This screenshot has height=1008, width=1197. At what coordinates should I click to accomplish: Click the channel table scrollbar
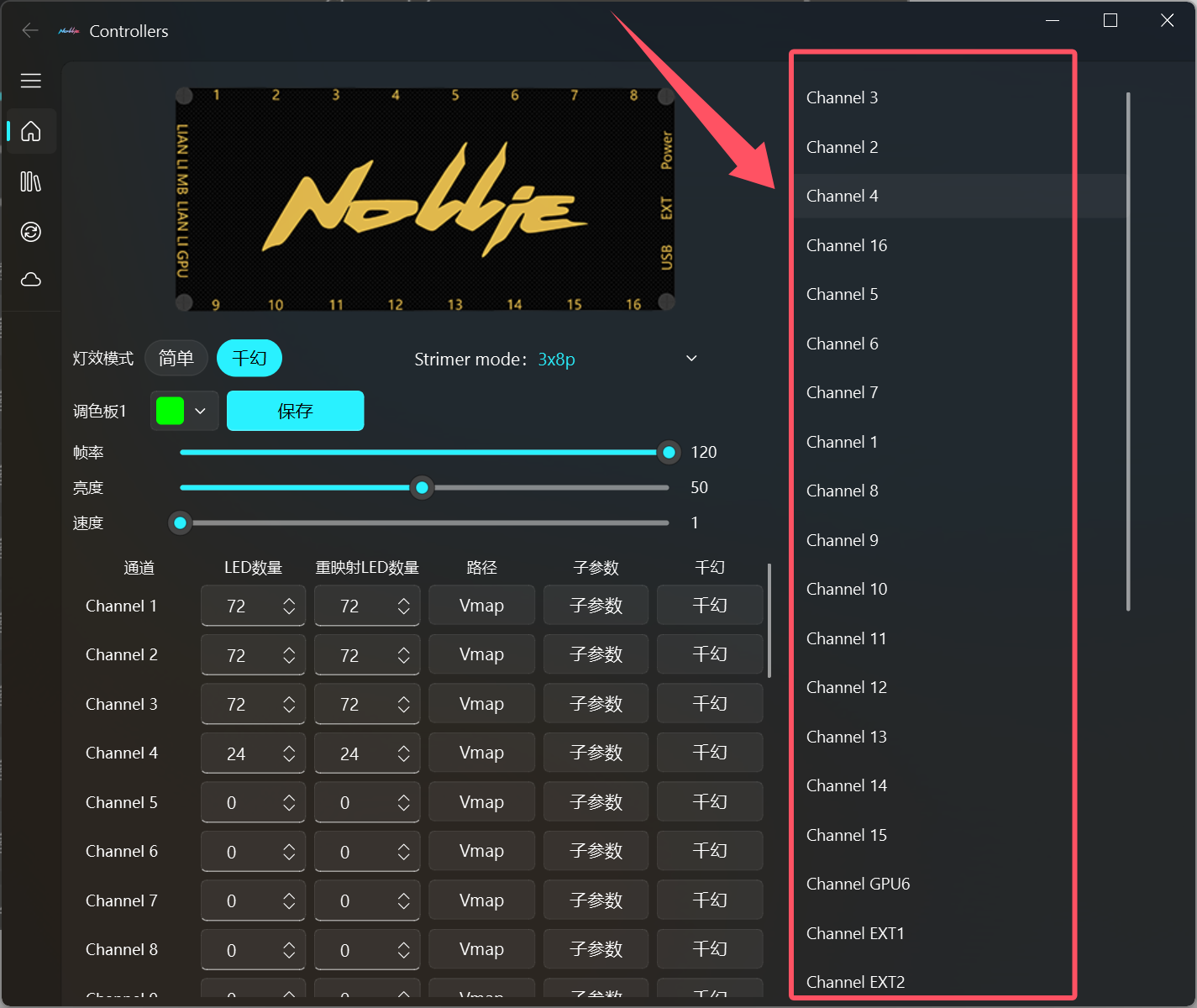[x=769, y=621]
